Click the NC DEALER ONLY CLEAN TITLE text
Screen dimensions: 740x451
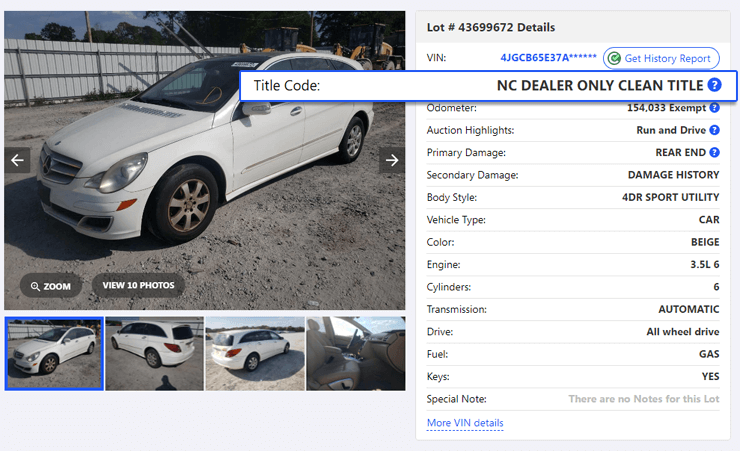pos(600,85)
